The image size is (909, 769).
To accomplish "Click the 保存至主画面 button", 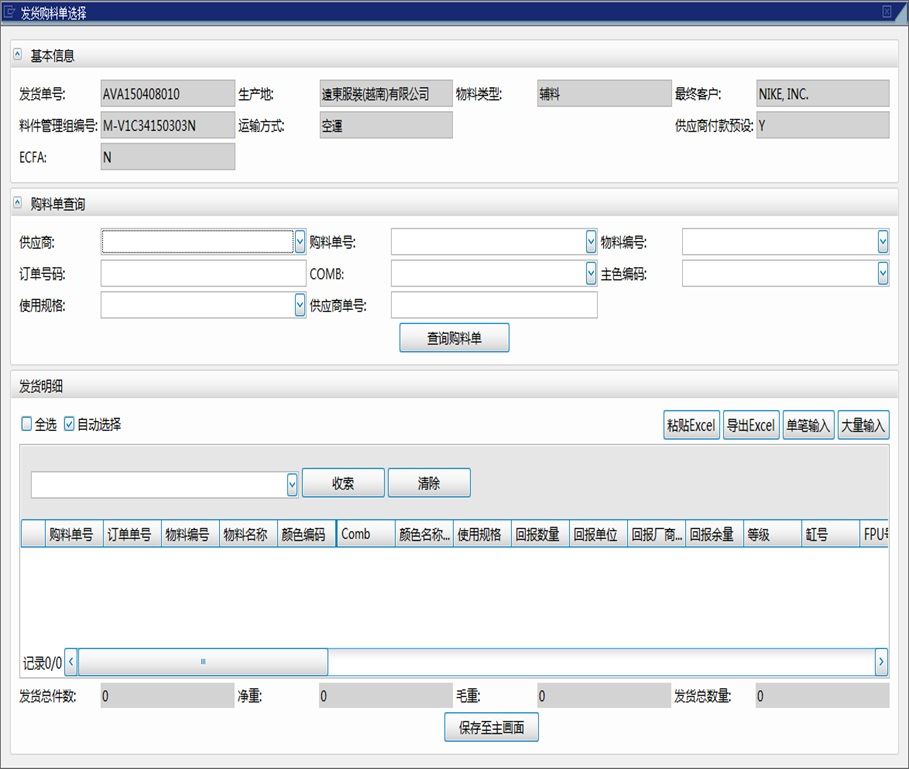I will coord(491,728).
